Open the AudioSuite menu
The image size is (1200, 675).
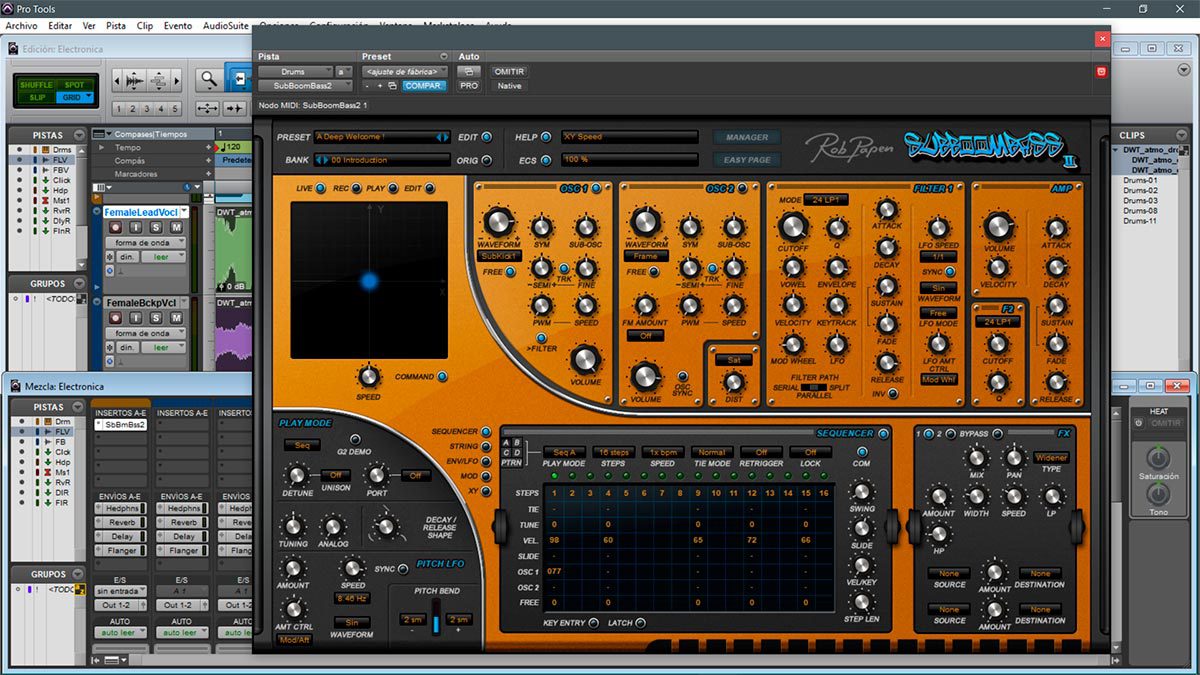(226, 25)
